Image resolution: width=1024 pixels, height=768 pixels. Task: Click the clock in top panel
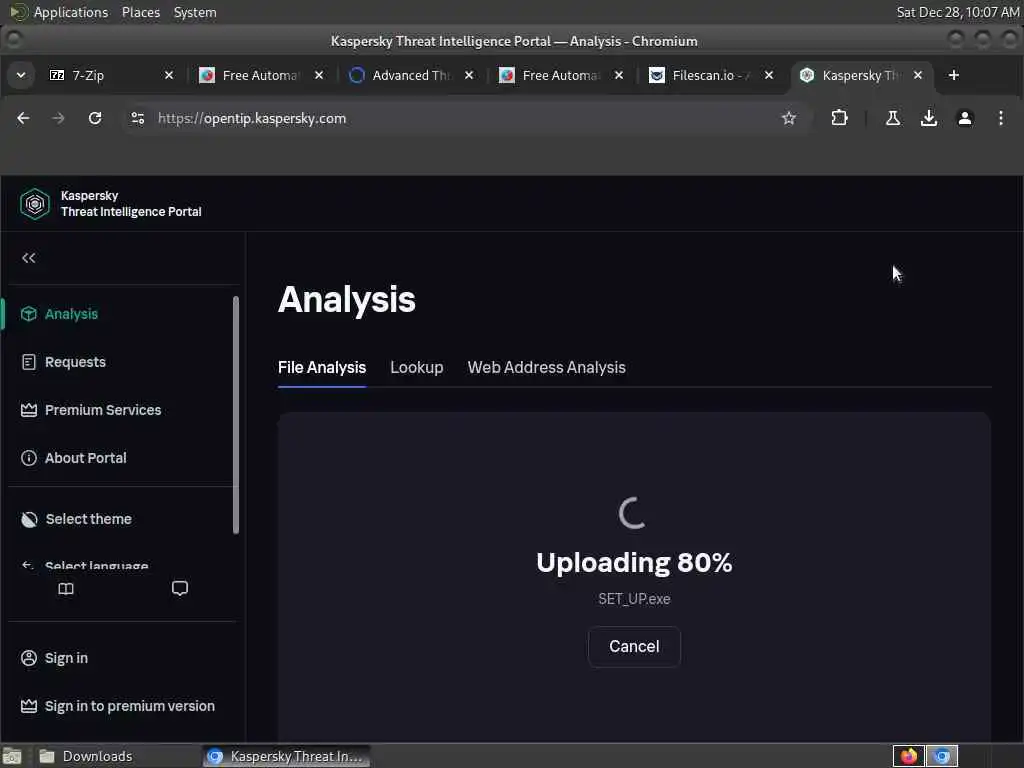click(x=957, y=12)
